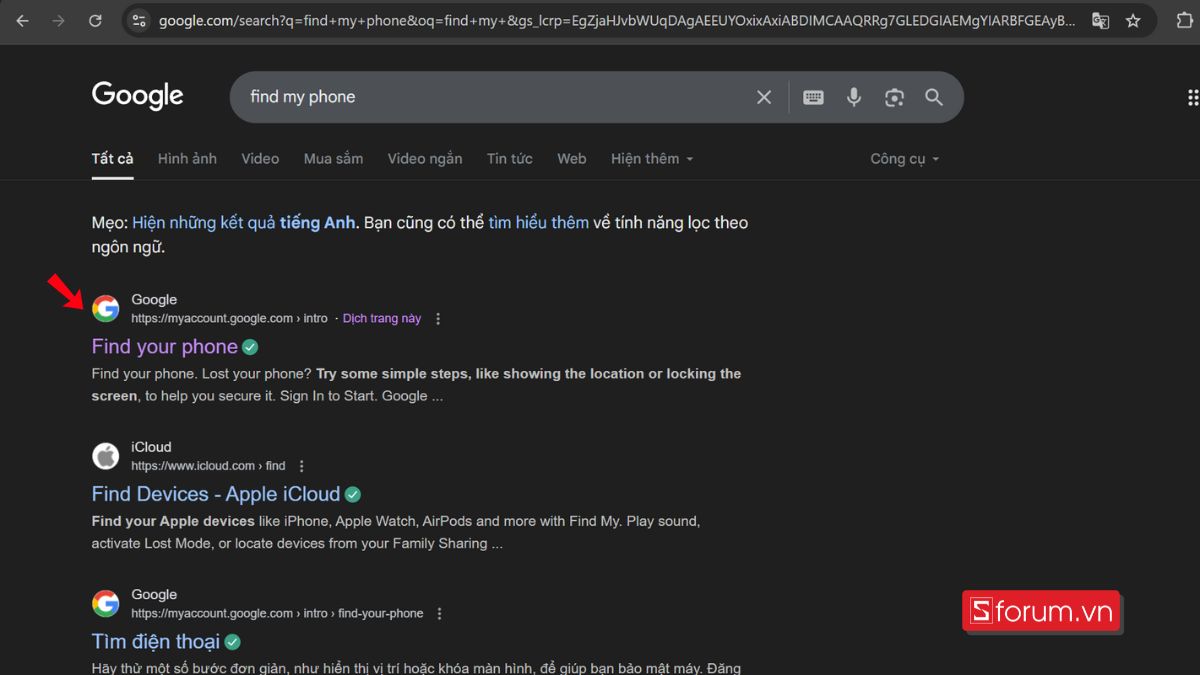
Task: Switch to the Tin tức tab
Action: pyautogui.click(x=510, y=158)
